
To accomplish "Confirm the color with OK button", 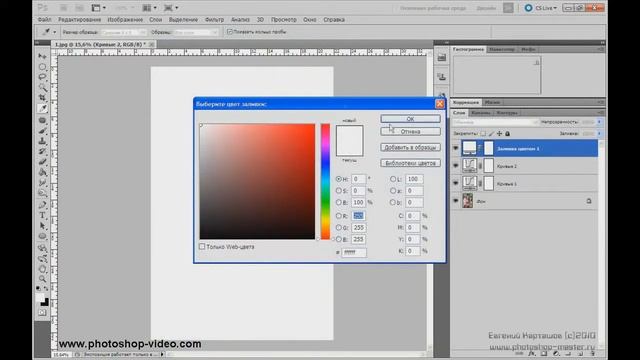I will pyautogui.click(x=410, y=119).
